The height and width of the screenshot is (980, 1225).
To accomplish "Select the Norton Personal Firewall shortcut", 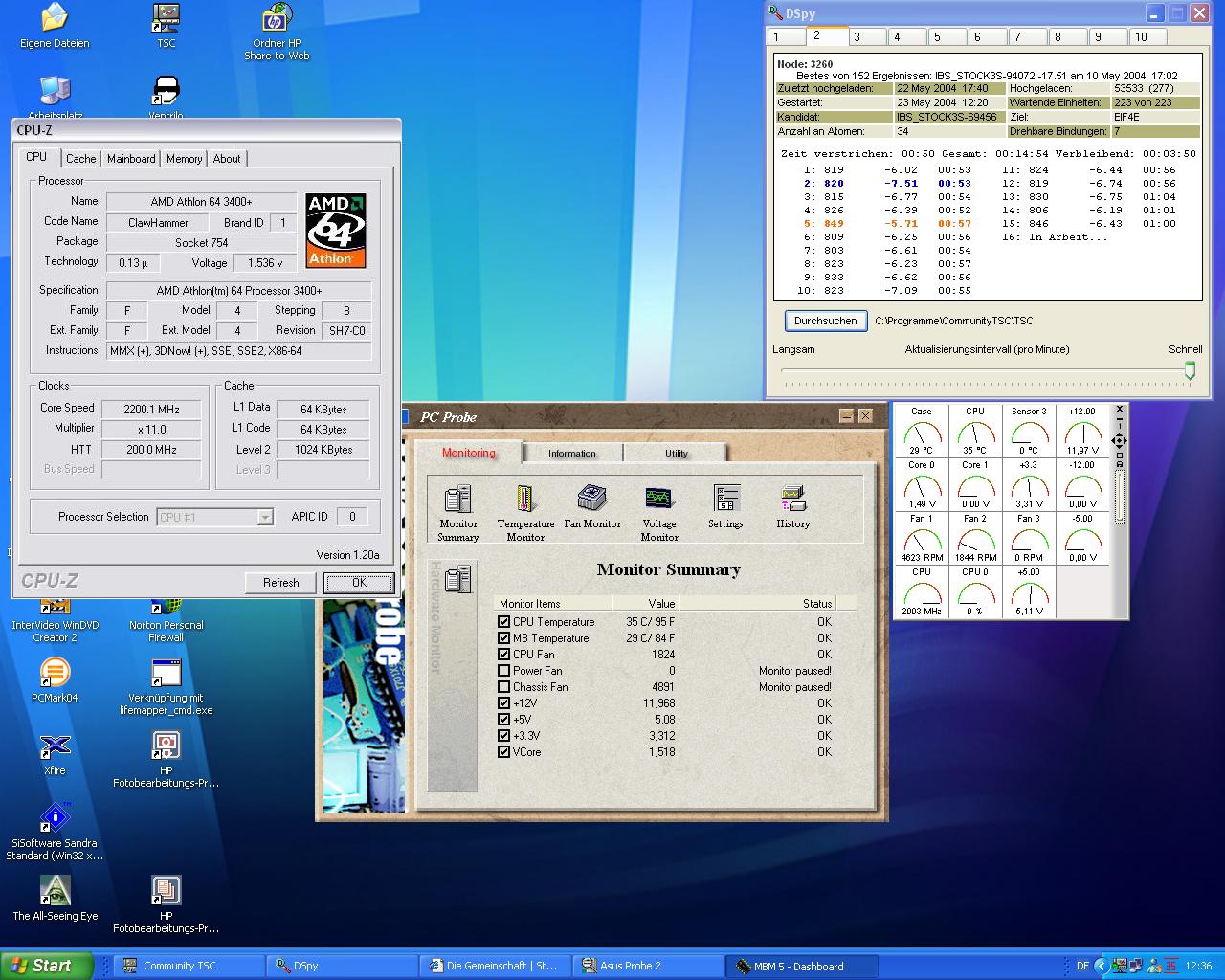I will point(167,619).
